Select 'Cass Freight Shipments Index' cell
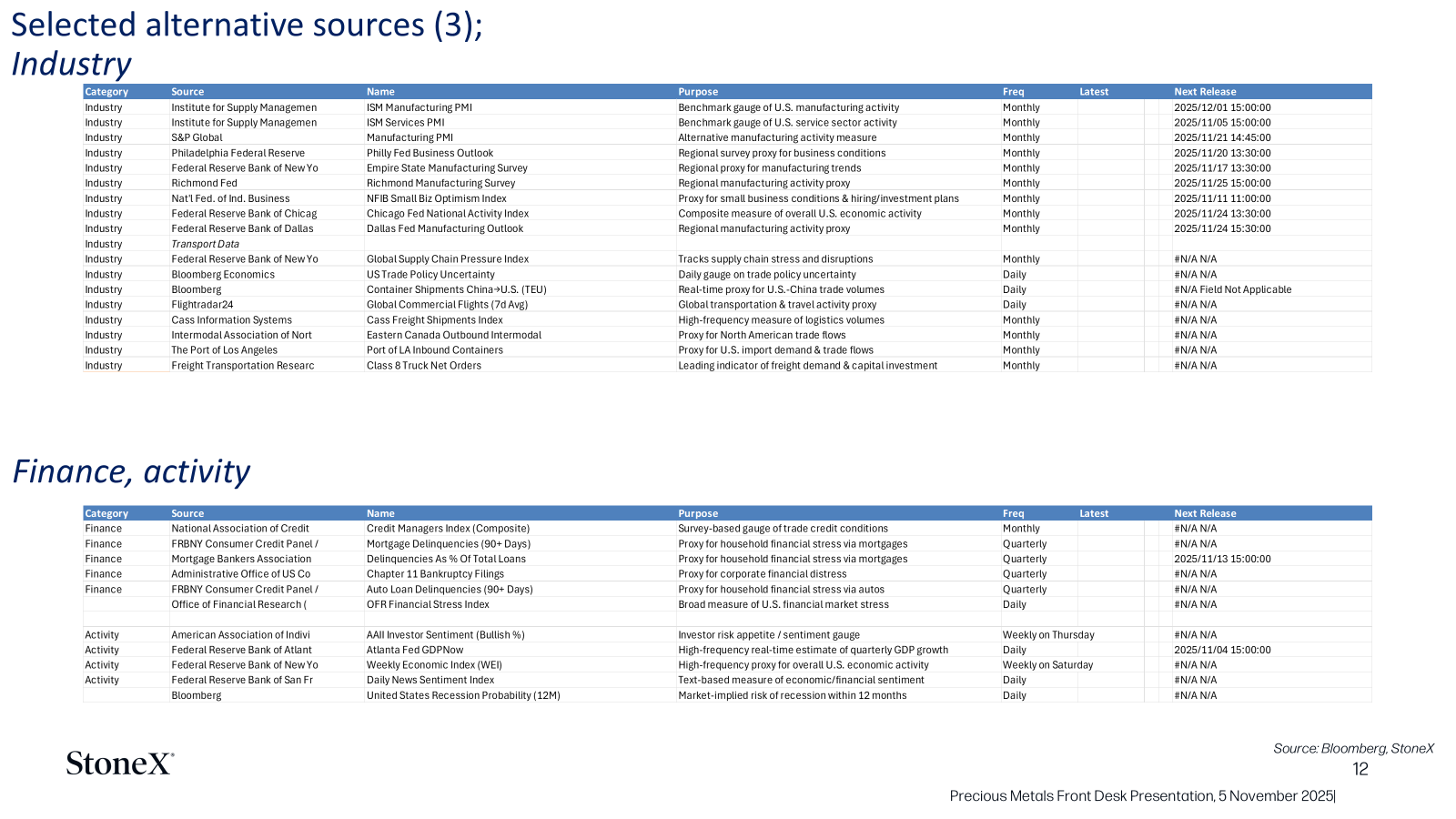 coord(435,319)
